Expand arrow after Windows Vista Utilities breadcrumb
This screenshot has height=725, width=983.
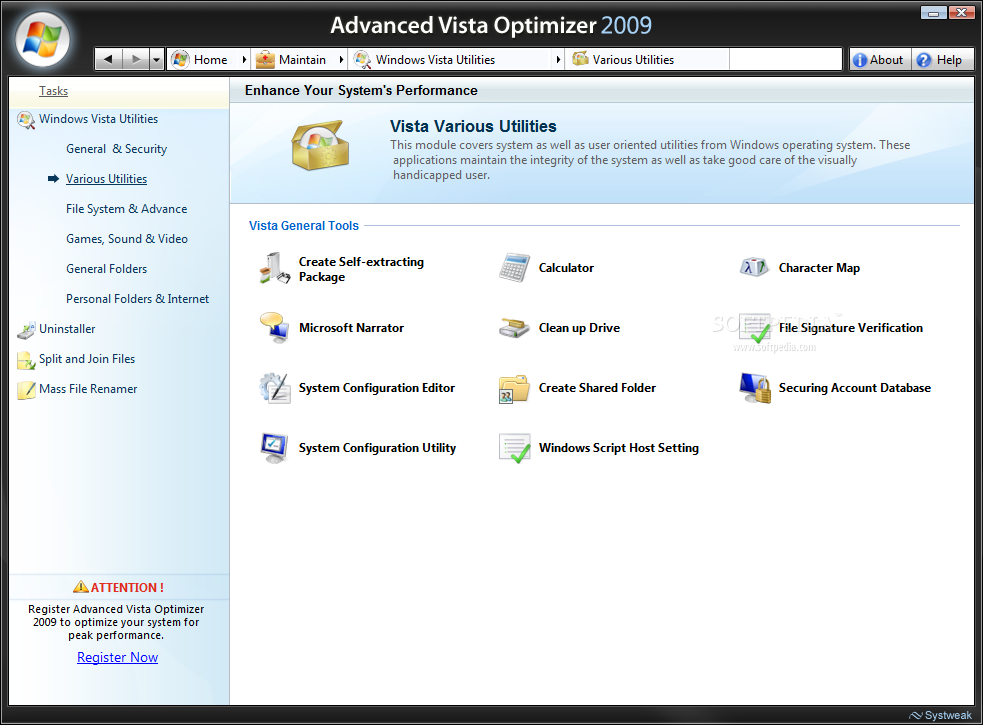click(557, 60)
